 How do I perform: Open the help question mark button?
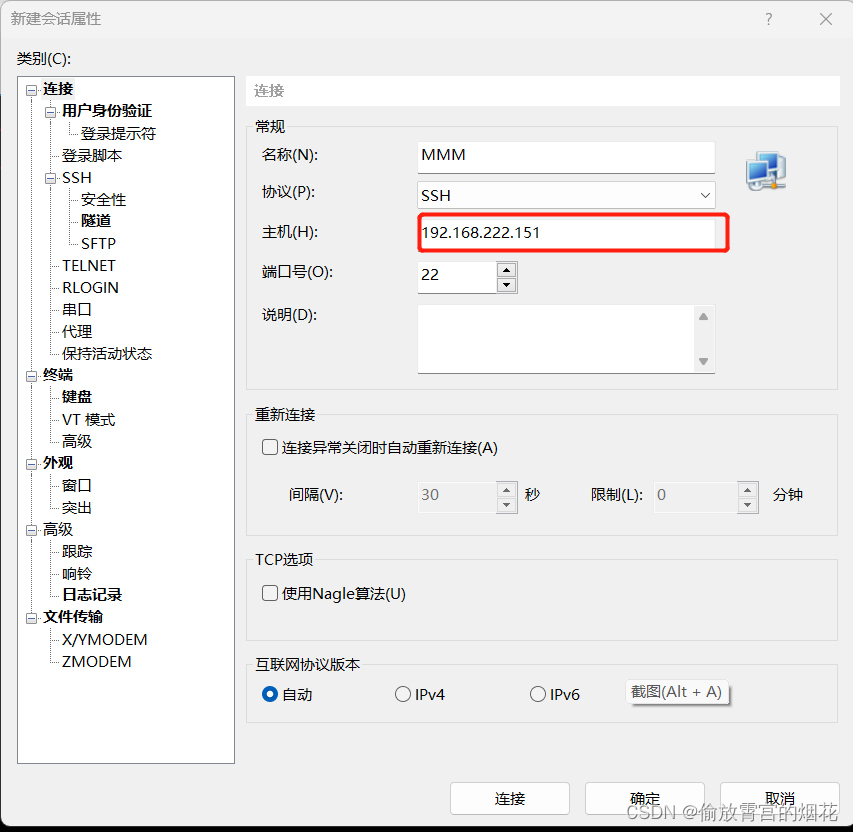pyautogui.click(x=768, y=20)
